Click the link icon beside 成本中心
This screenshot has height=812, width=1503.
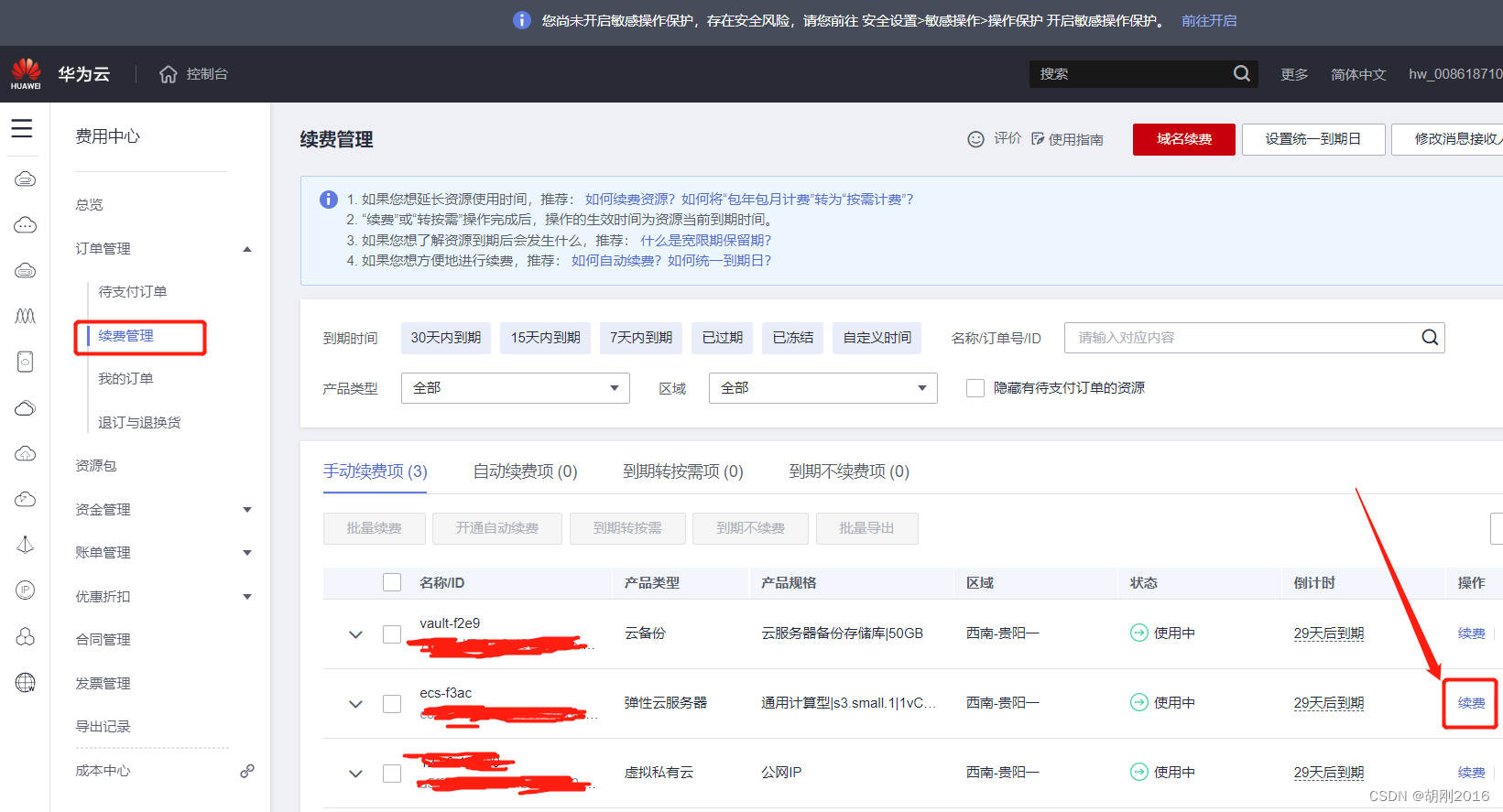247,771
